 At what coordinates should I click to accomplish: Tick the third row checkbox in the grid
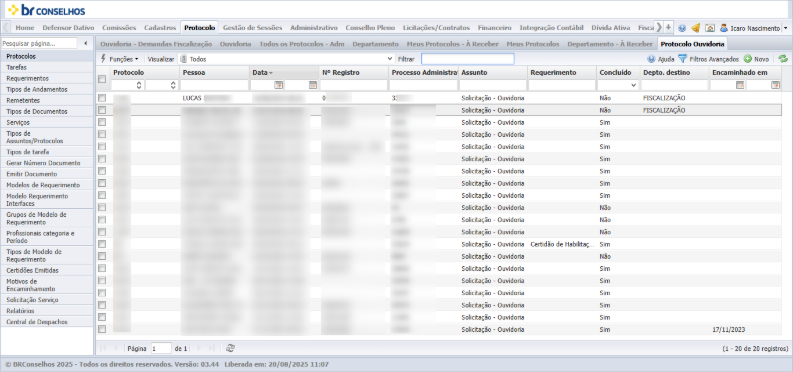point(102,122)
